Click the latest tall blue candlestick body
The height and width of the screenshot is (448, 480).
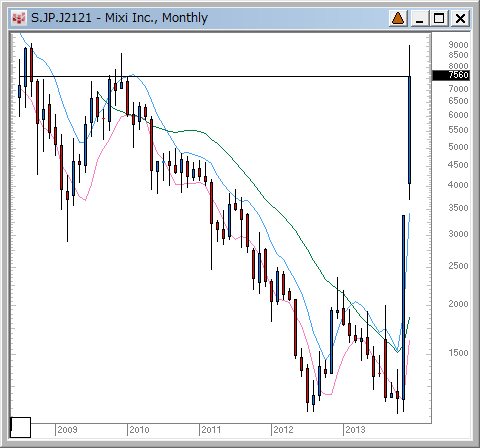(410, 130)
